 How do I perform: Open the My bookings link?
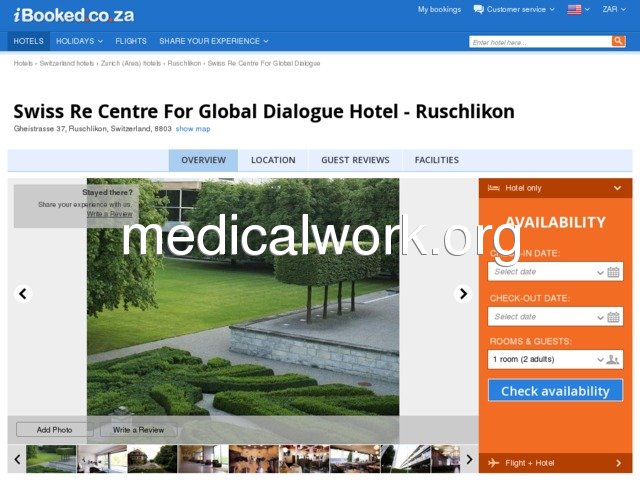click(439, 9)
